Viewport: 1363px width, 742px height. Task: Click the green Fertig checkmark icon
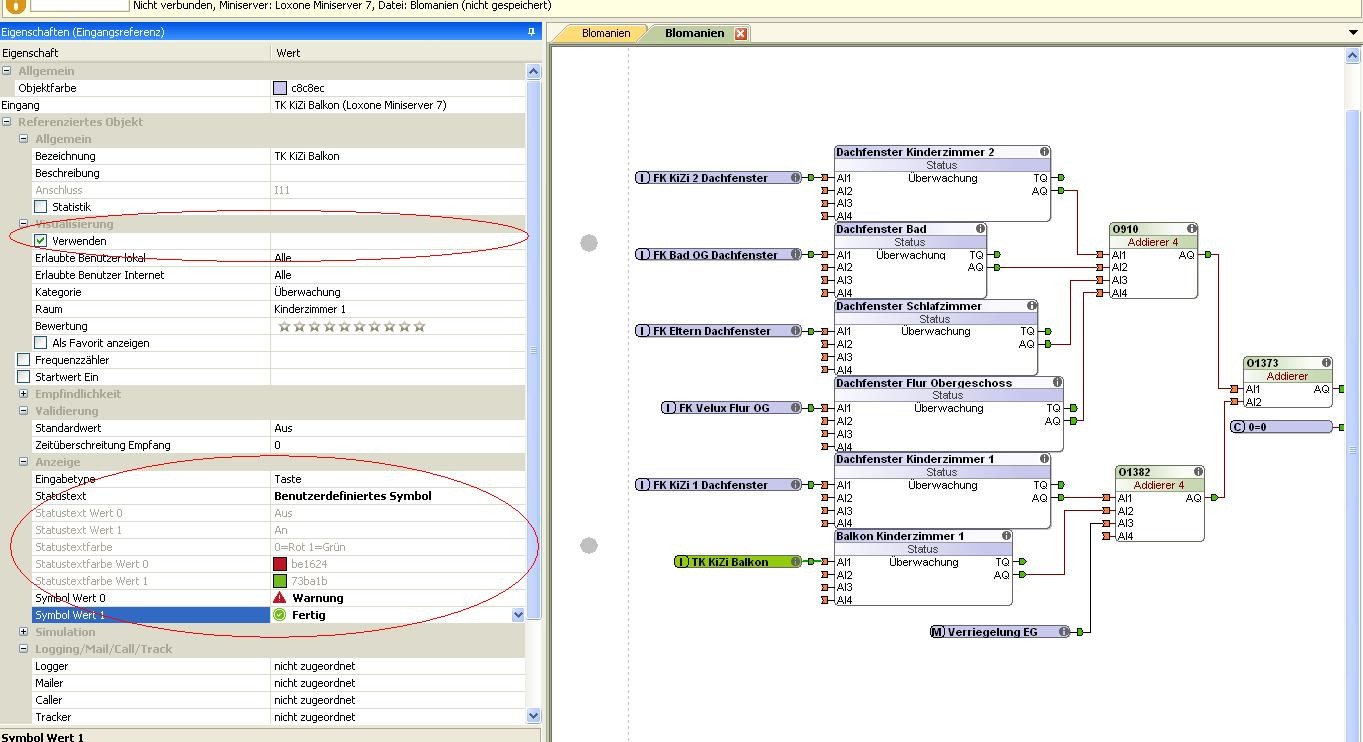coord(280,615)
